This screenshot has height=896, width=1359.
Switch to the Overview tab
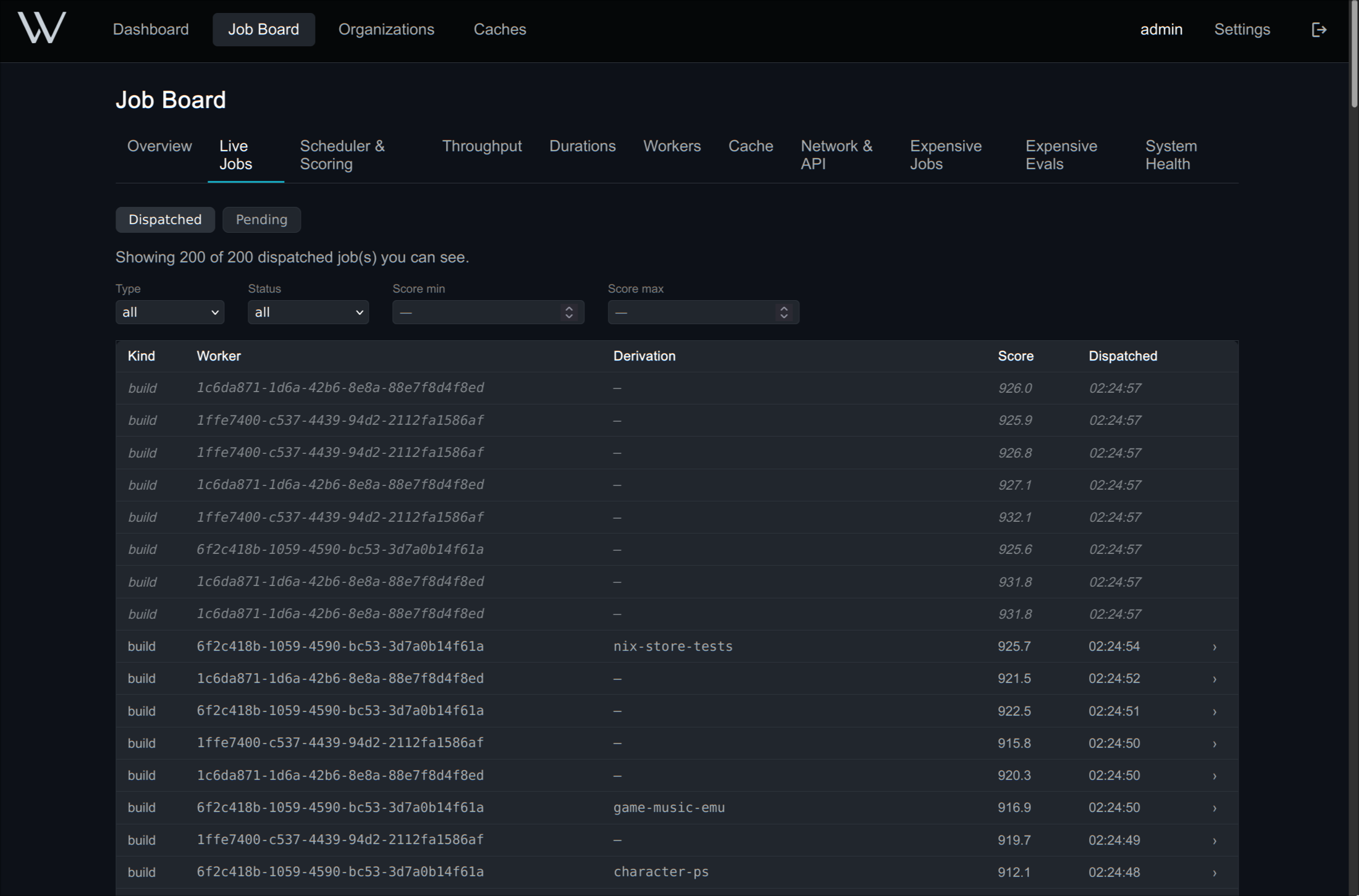(x=159, y=146)
